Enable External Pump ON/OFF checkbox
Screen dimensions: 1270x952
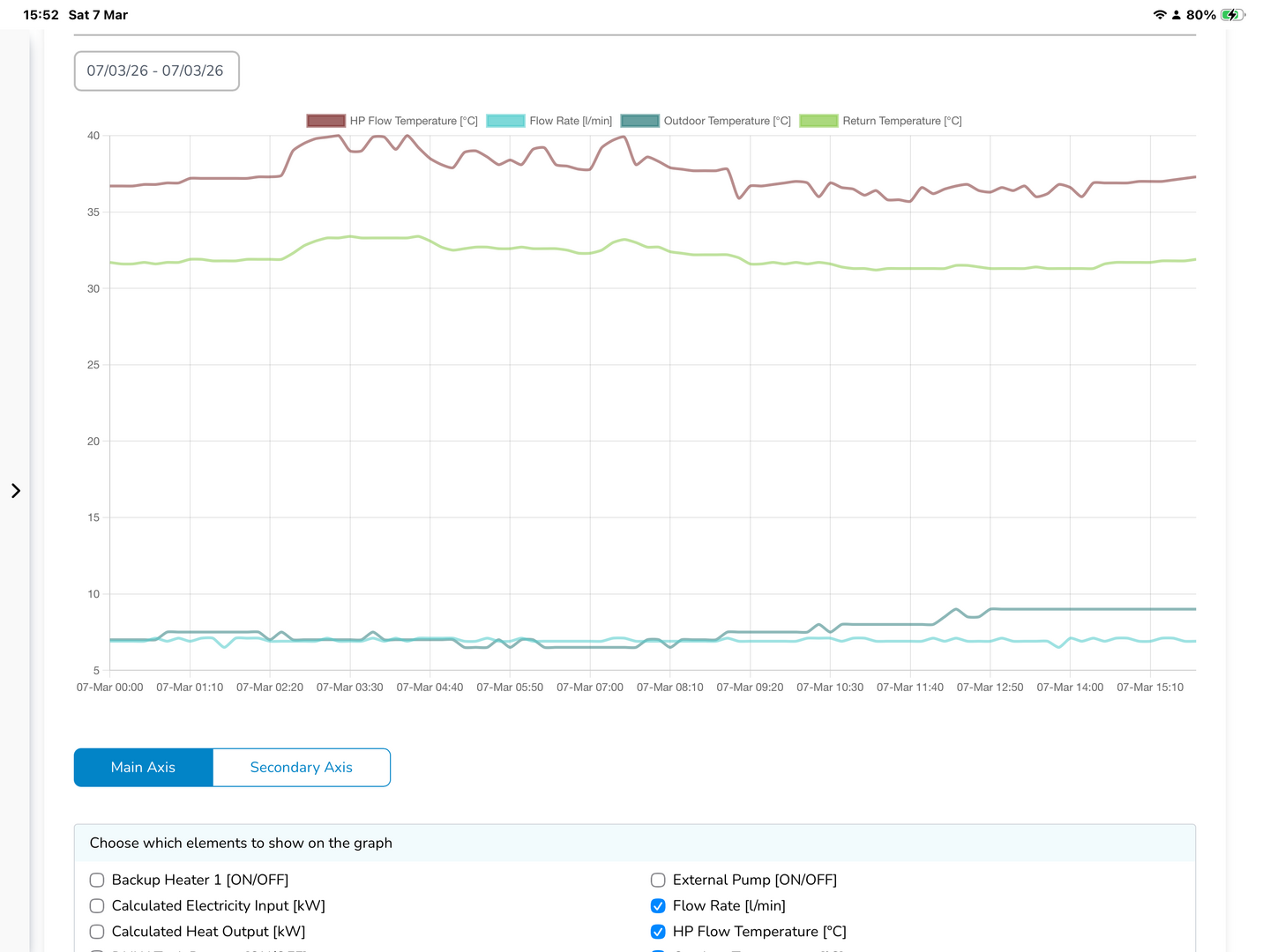[658, 880]
